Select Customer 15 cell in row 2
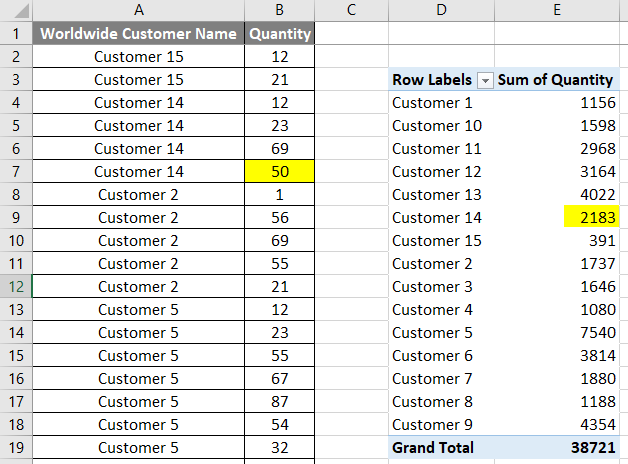 (x=139, y=56)
